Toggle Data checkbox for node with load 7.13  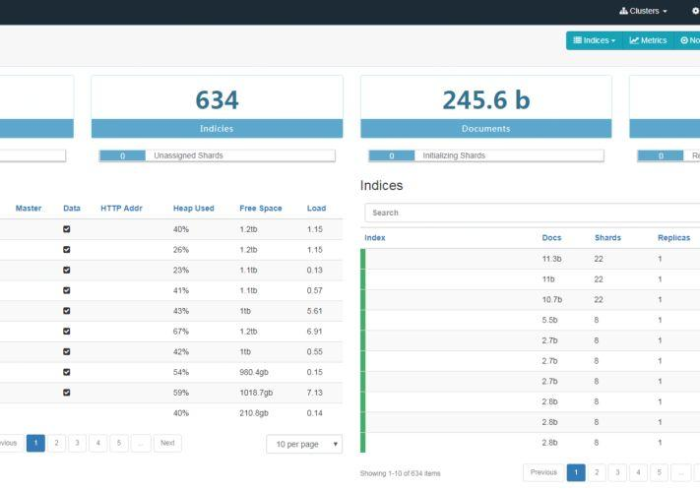(x=67, y=392)
